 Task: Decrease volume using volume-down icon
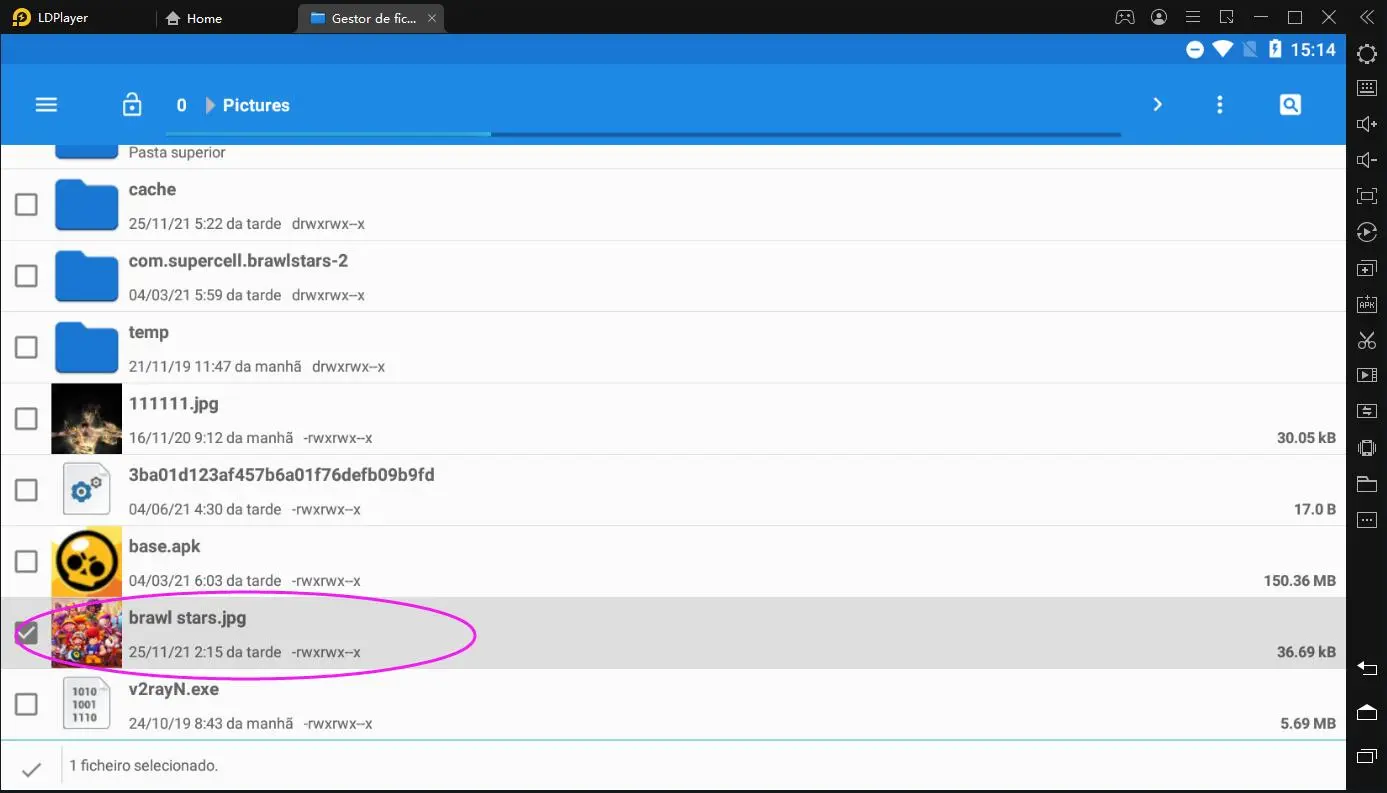click(1367, 159)
